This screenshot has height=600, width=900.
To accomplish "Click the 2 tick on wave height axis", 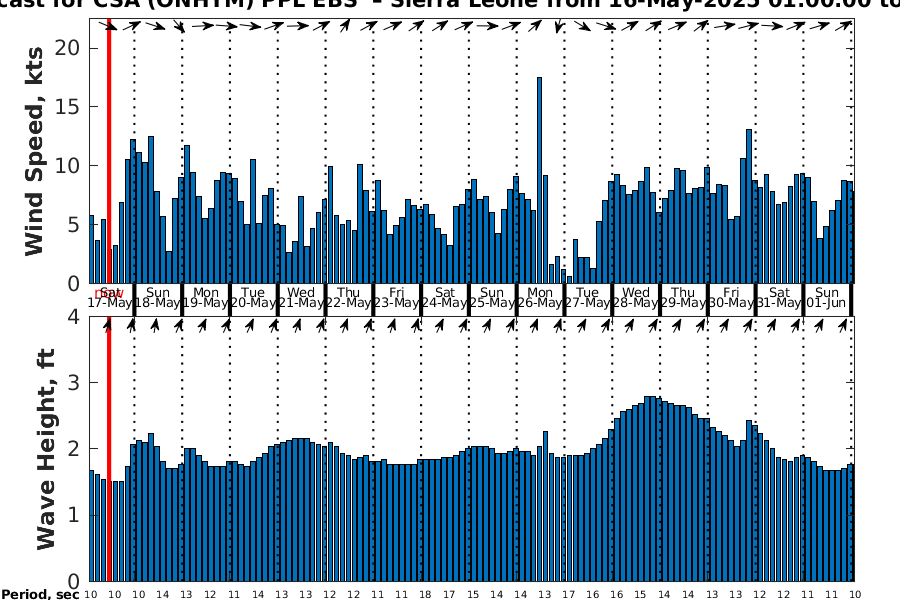I will 73,448.
